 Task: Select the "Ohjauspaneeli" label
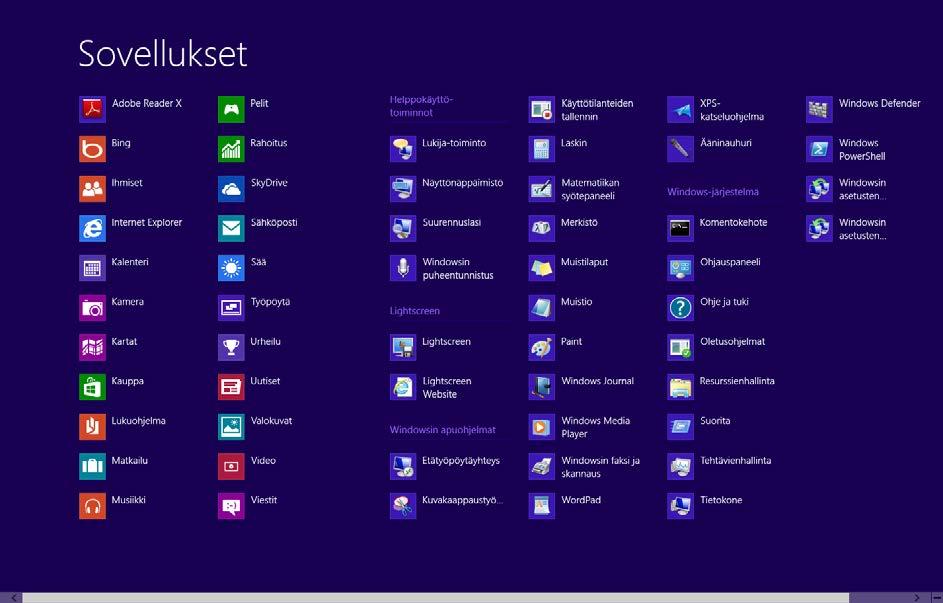click(730, 262)
